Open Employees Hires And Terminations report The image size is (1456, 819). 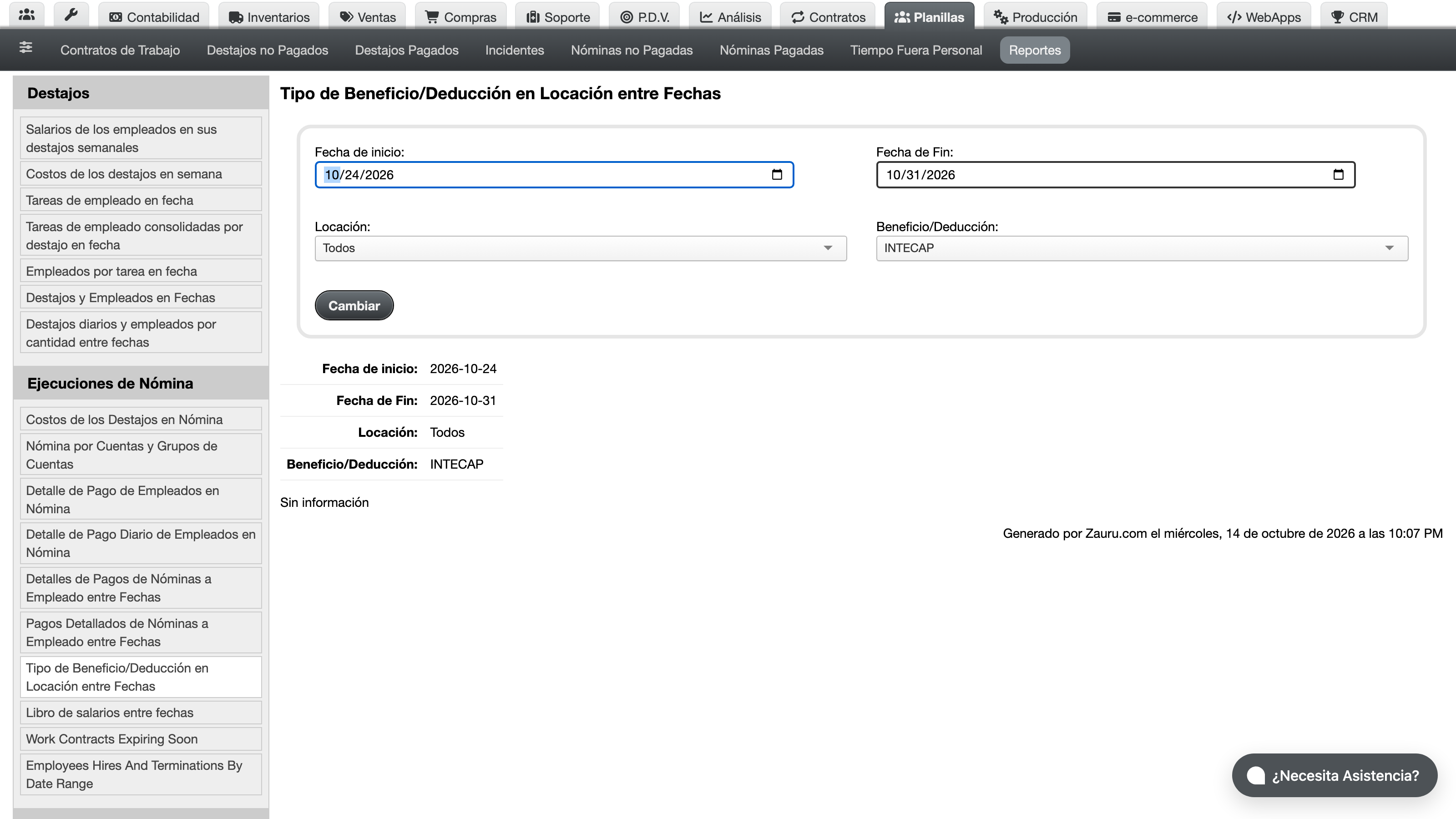coord(141,774)
